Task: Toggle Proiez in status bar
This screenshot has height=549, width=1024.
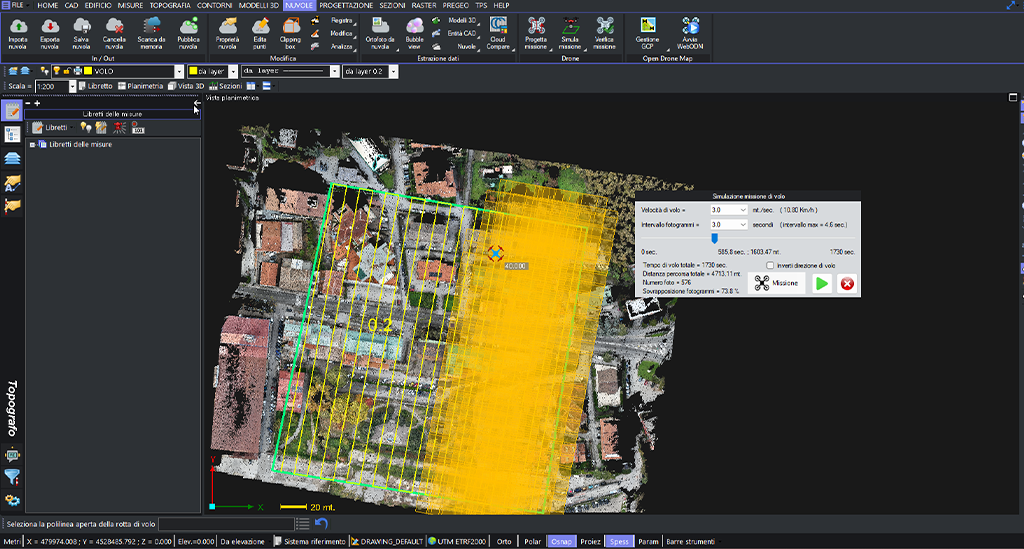Action: [590, 541]
